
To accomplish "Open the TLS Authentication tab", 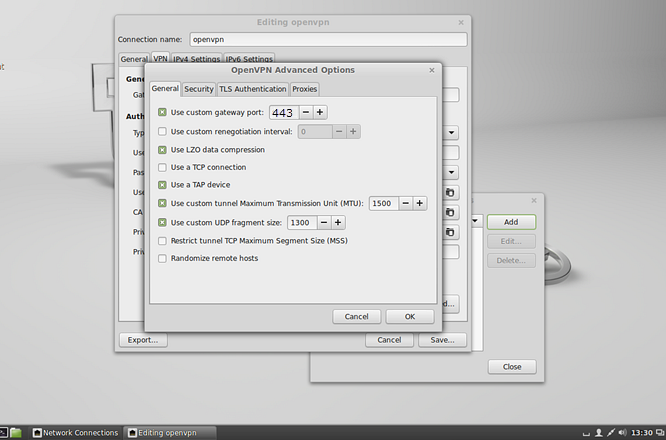I will (x=253, y=89).
